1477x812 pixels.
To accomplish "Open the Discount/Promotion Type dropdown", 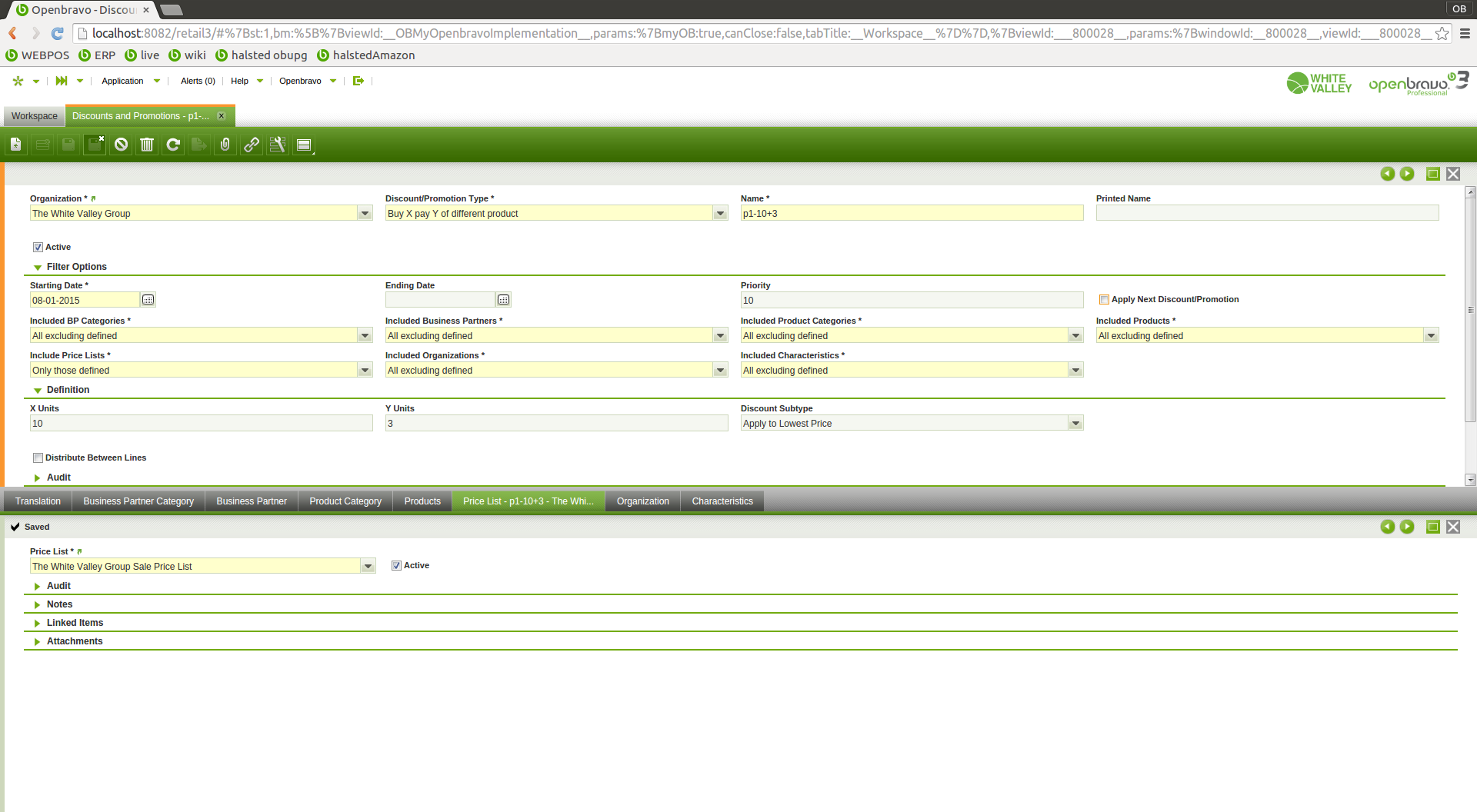I will pos(720,214).
